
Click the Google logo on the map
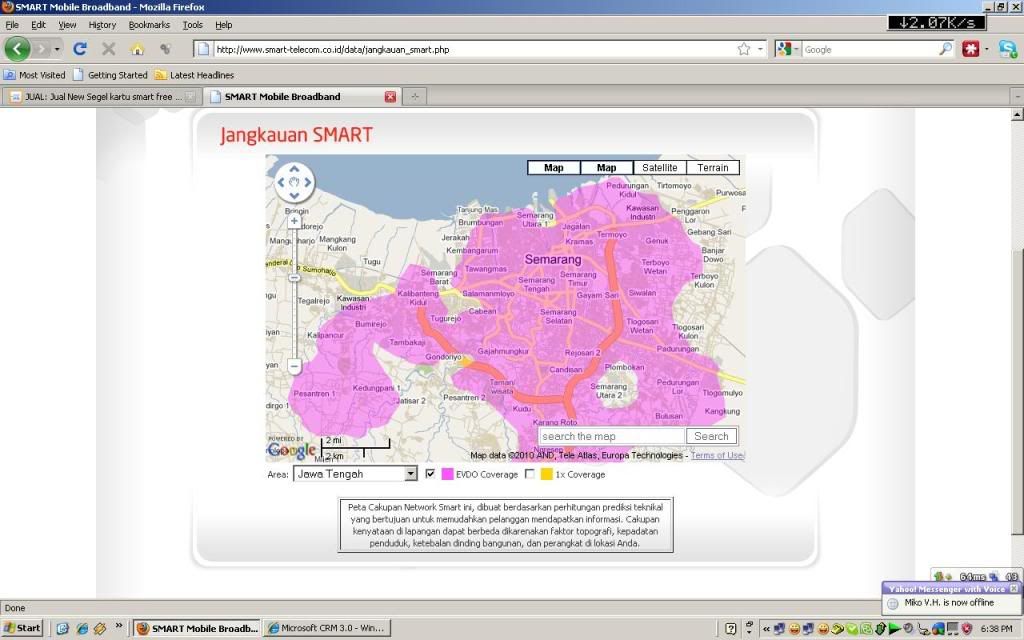pos(291,449)
